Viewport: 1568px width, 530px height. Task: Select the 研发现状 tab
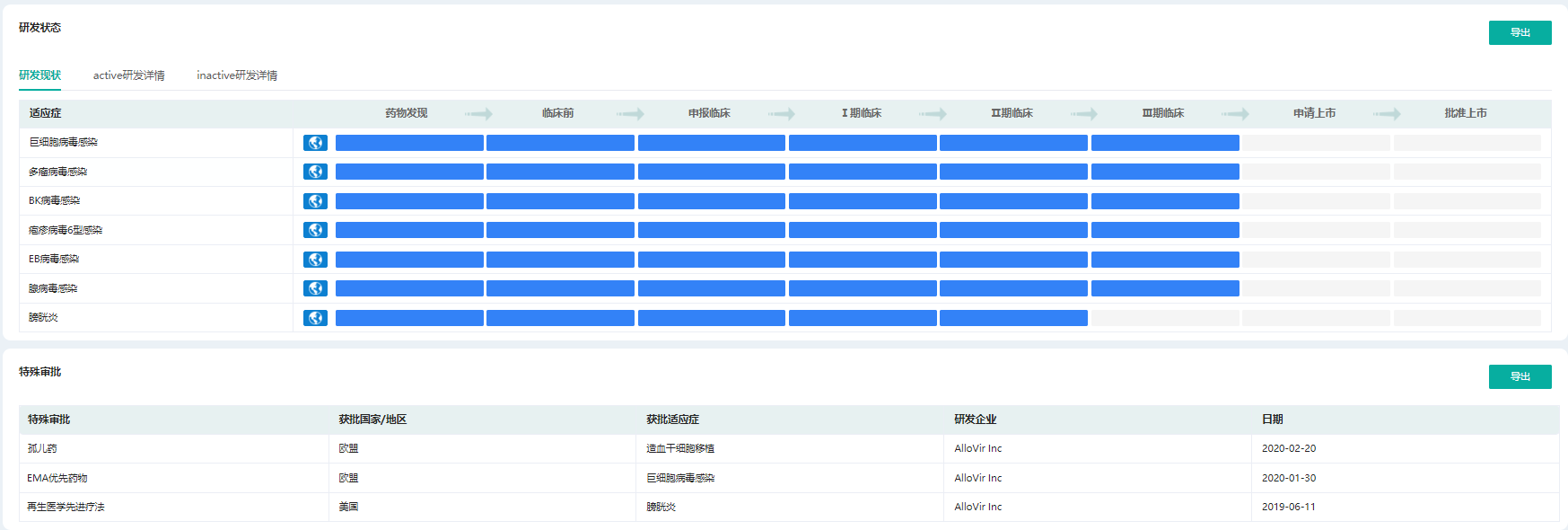[x=39, y=75]
